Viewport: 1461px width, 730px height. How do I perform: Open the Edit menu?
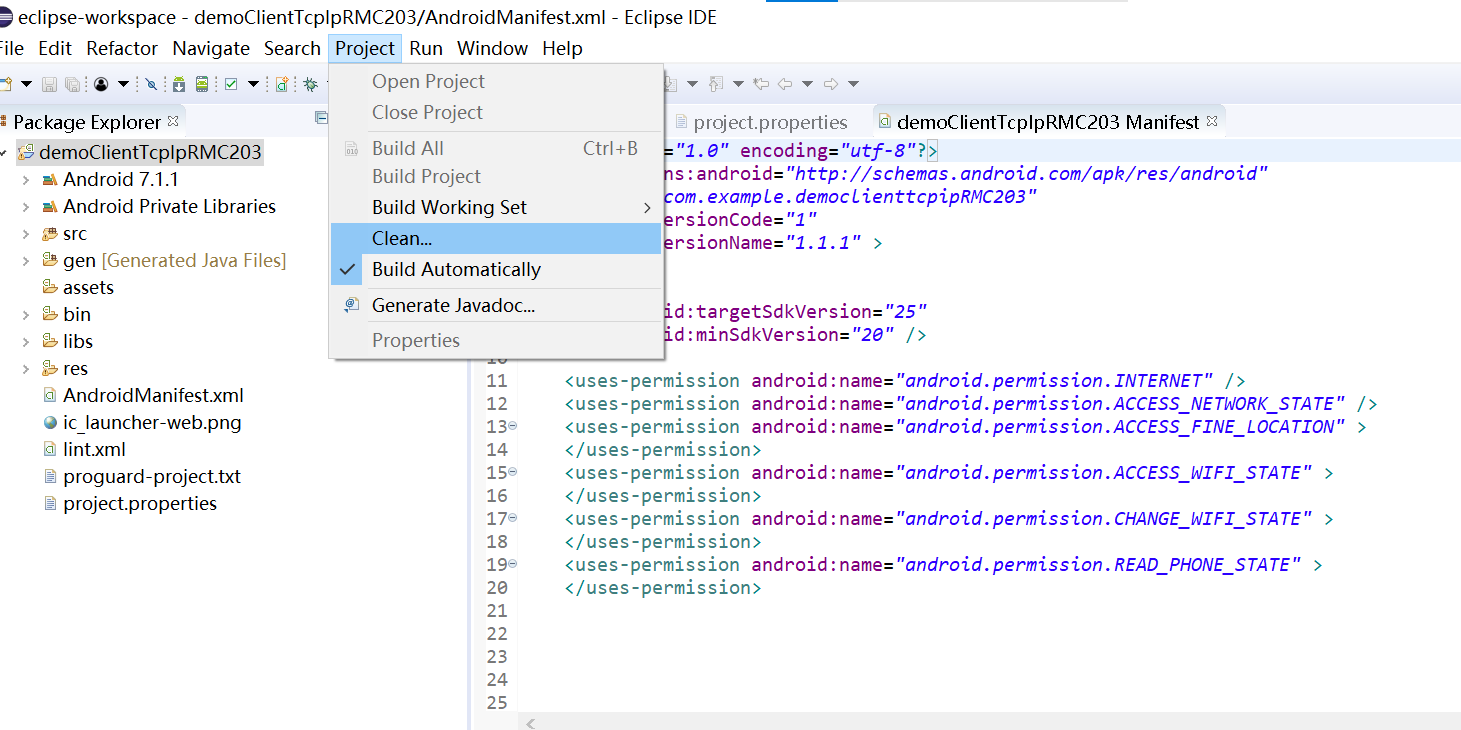coord(55,48)
